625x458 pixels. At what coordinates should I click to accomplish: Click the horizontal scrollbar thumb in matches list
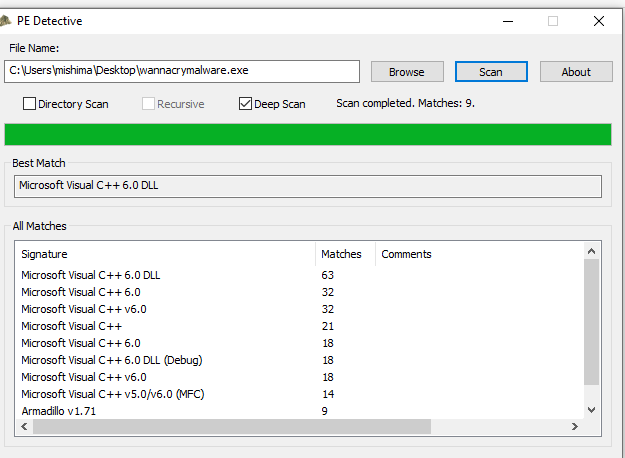coord(232,427)
